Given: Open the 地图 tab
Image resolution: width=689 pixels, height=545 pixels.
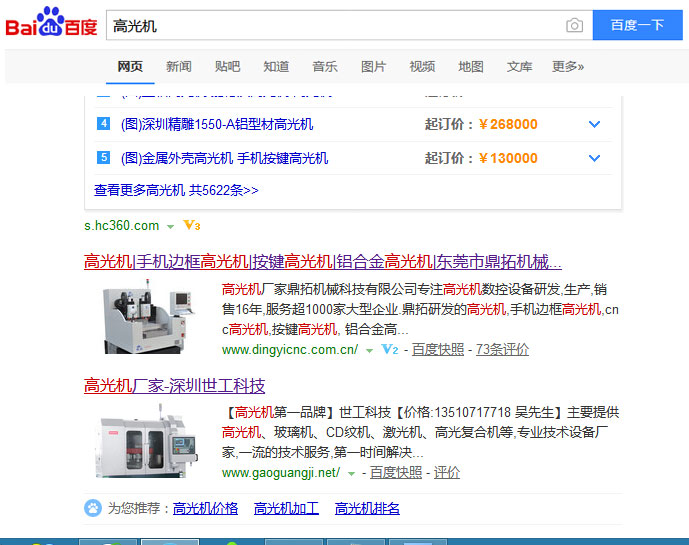Looking at the screenshot, I should (x=471, y=66).
